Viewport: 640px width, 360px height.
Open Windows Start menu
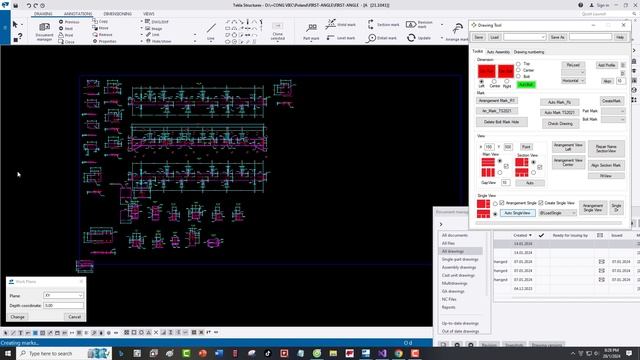coord(8,353)
